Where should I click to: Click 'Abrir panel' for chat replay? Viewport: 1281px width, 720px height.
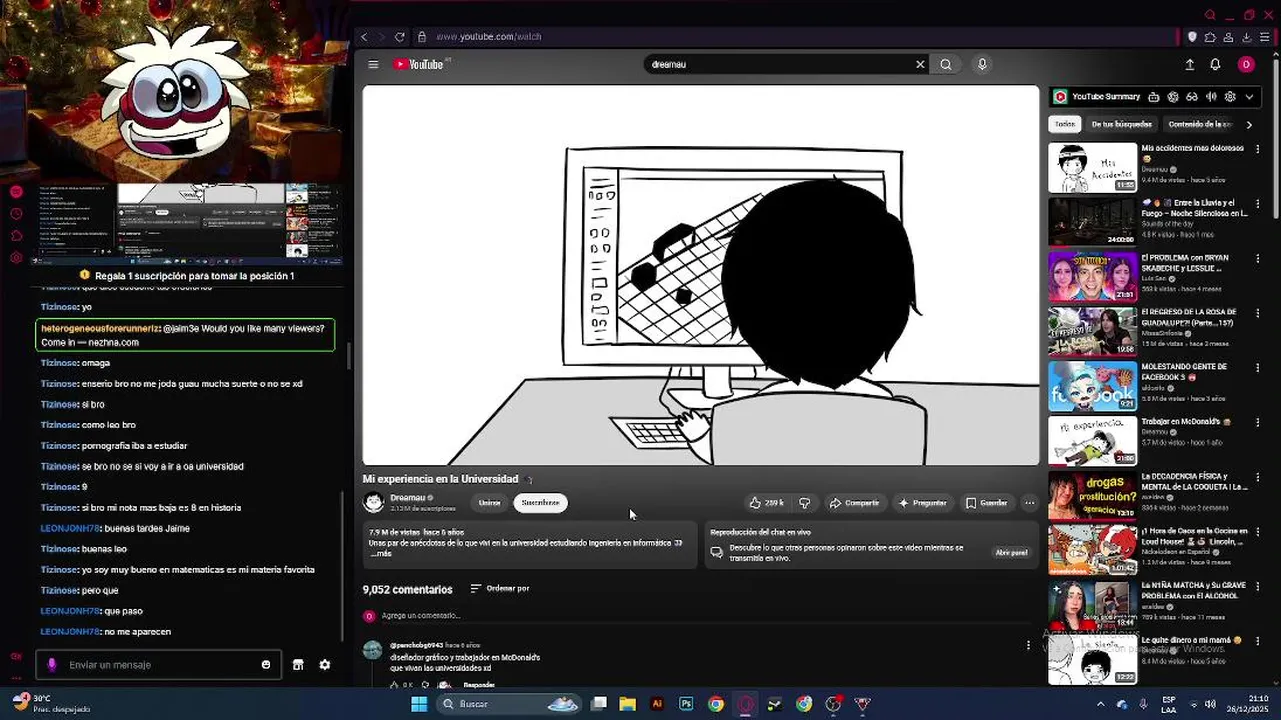(x=1011, y=552)
